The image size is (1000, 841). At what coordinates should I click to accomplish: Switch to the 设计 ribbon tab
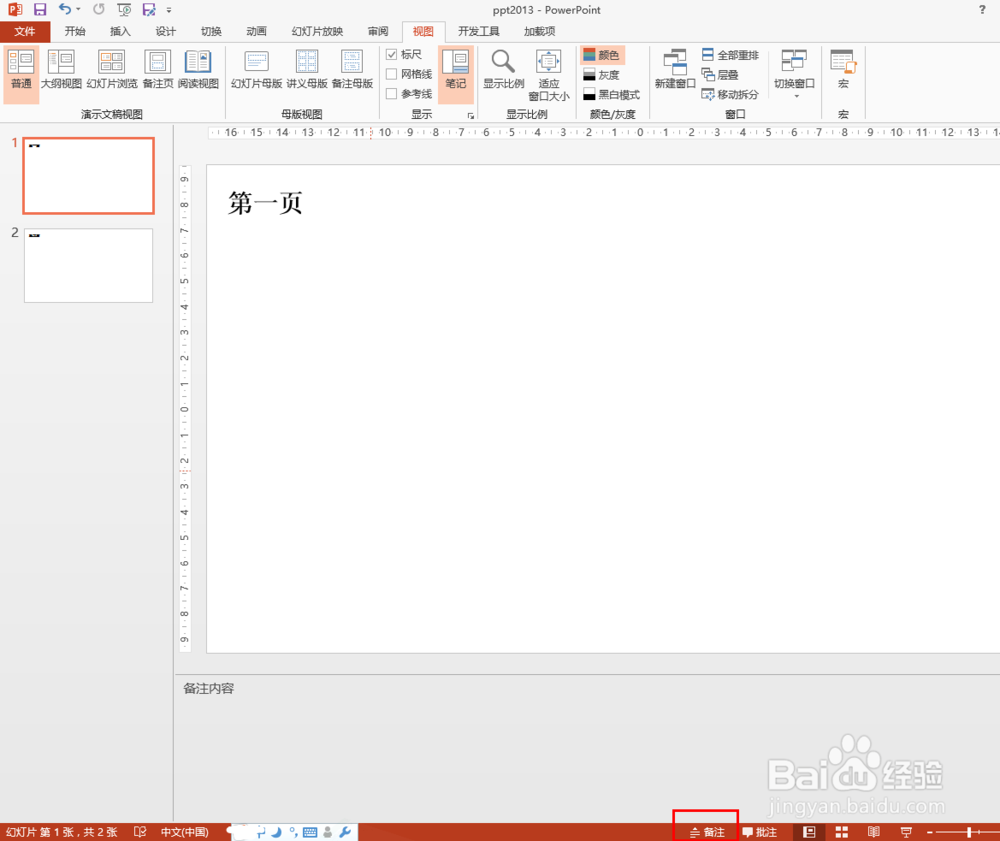166,31
